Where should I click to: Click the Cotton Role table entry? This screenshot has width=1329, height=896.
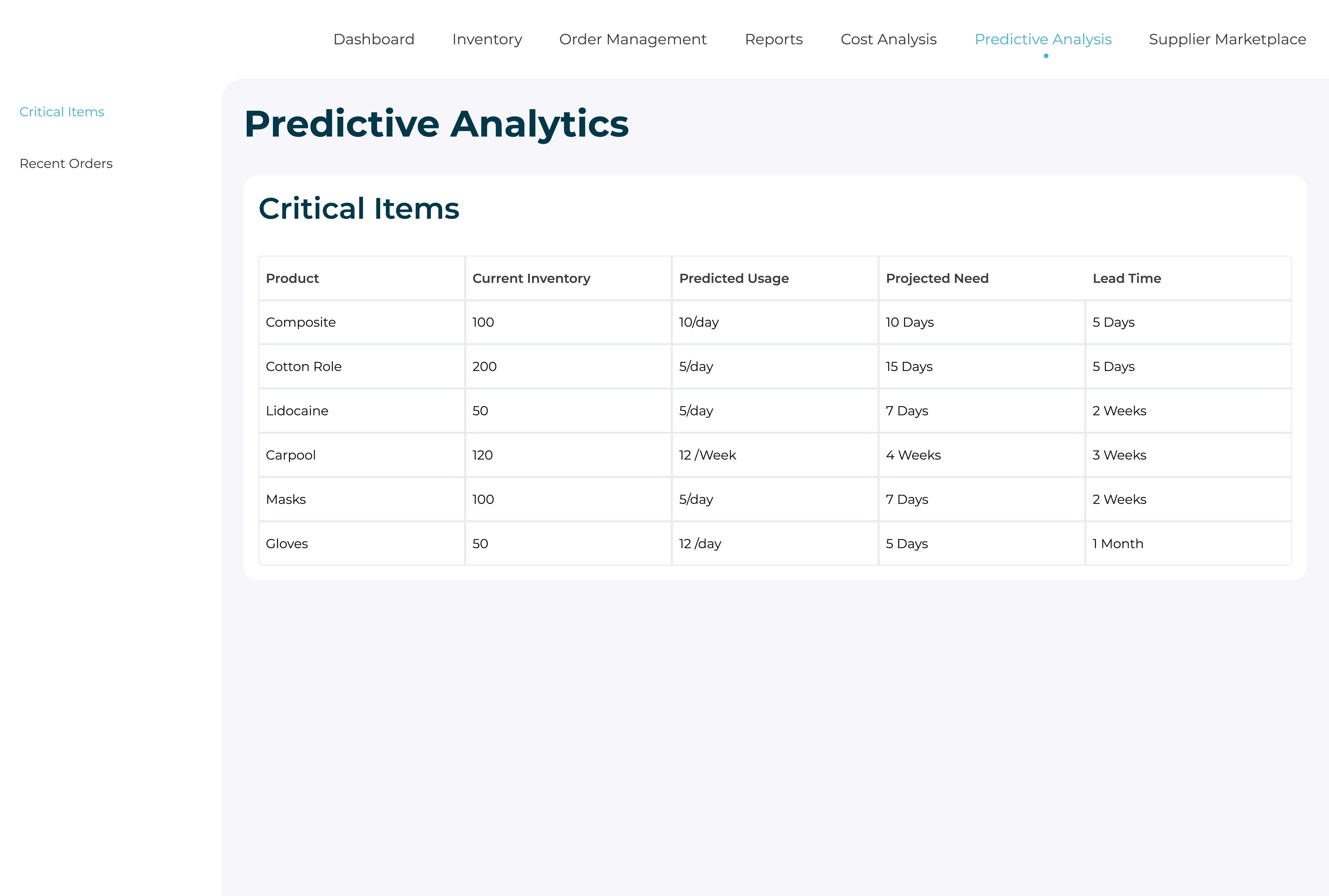[x=304, y=366]
